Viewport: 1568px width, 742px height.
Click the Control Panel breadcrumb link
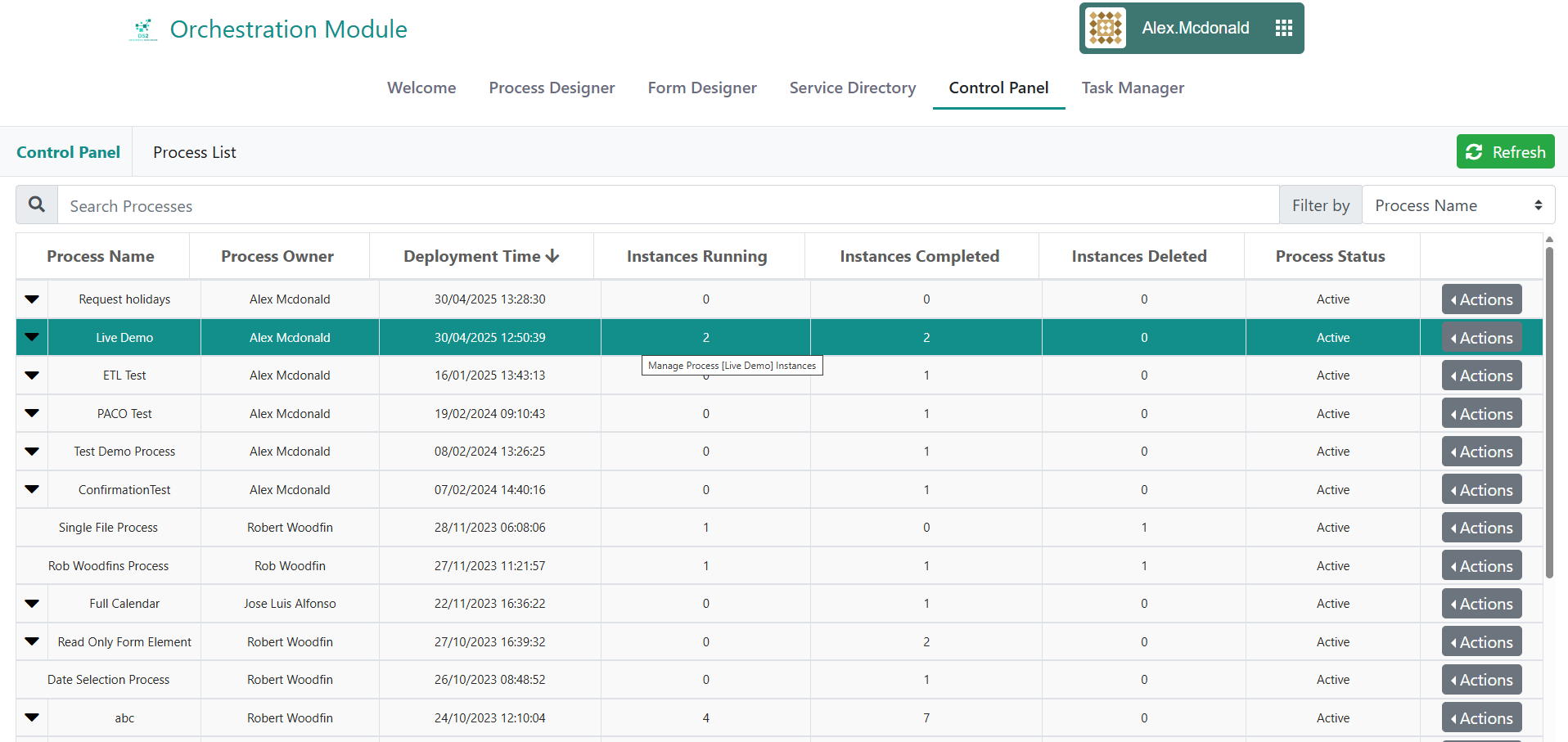tap(68, 152)
